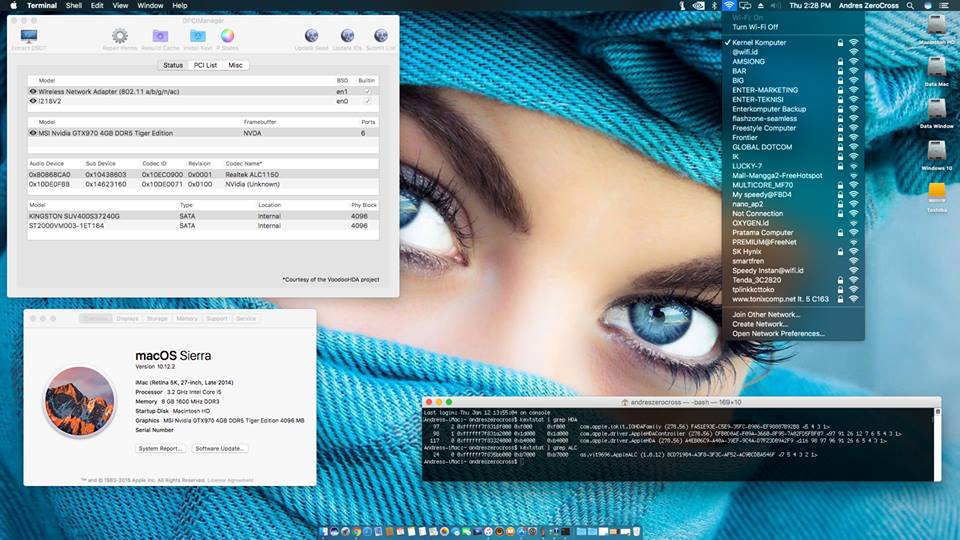Click the Rebuild Cache folder icon
The image size is (960, 540).
click(160, 36)
